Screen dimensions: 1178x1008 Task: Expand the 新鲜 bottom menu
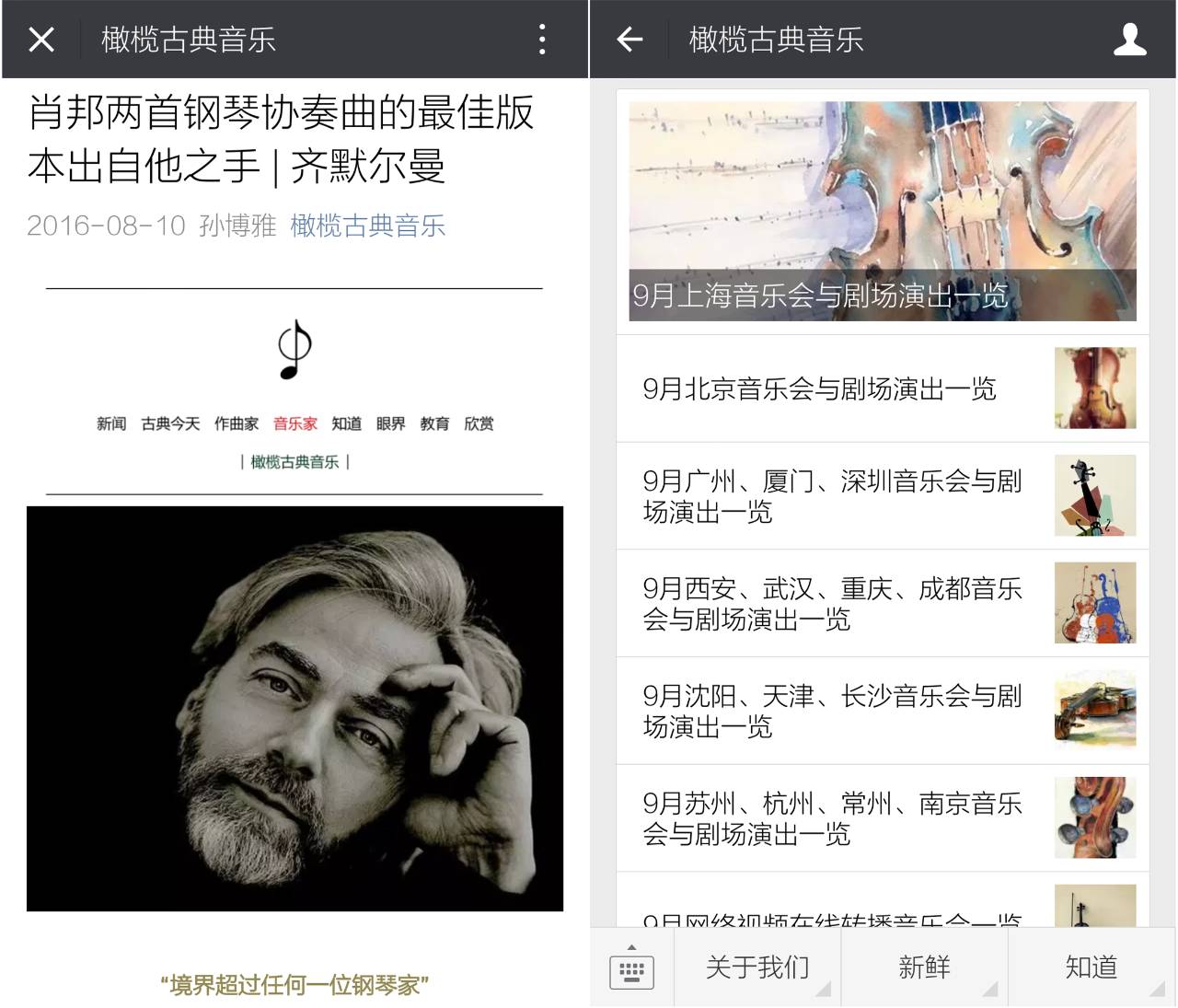point(924,967)
